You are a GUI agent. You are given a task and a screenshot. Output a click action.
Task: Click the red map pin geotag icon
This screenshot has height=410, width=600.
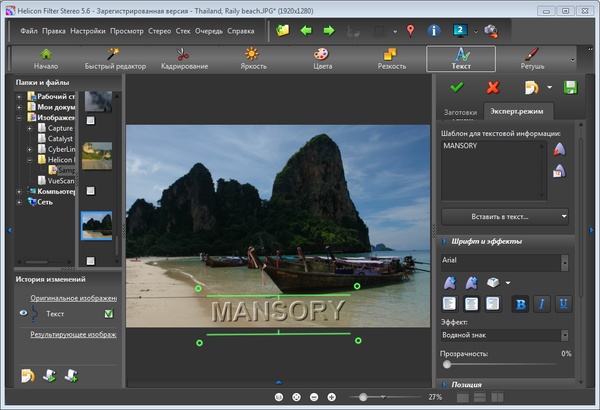(411, 30)
